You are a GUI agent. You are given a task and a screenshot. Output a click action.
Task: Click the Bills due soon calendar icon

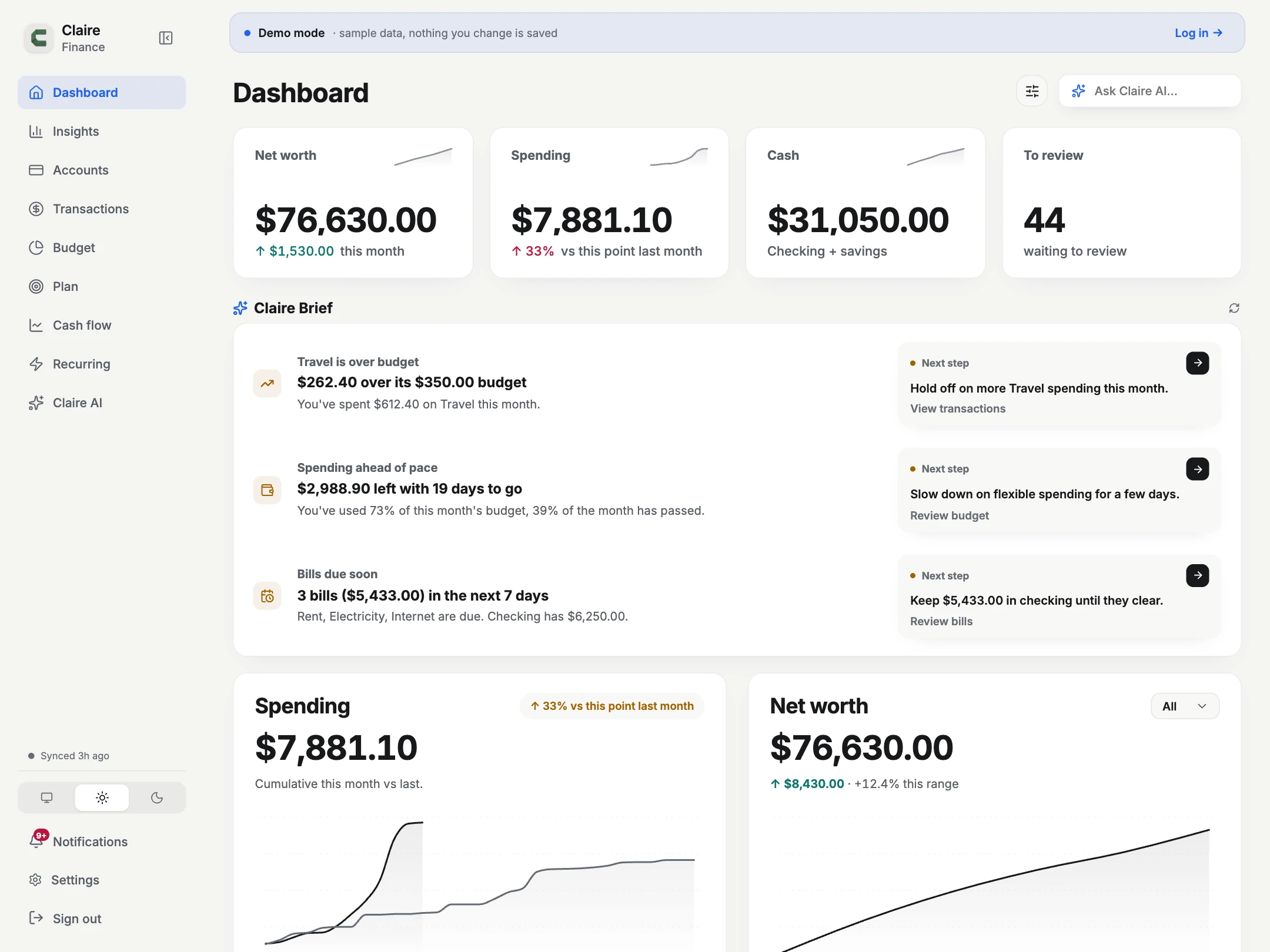point(267,596)
